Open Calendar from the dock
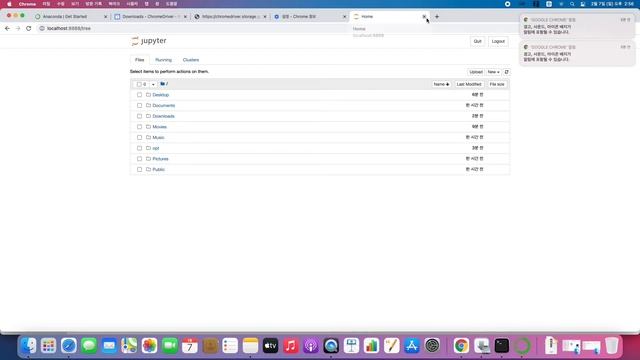 coord(190,346)
